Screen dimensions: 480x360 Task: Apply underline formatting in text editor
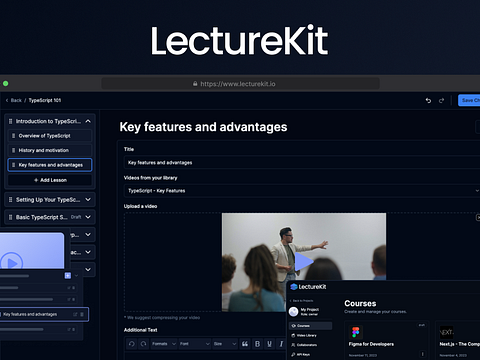[269, 344]
